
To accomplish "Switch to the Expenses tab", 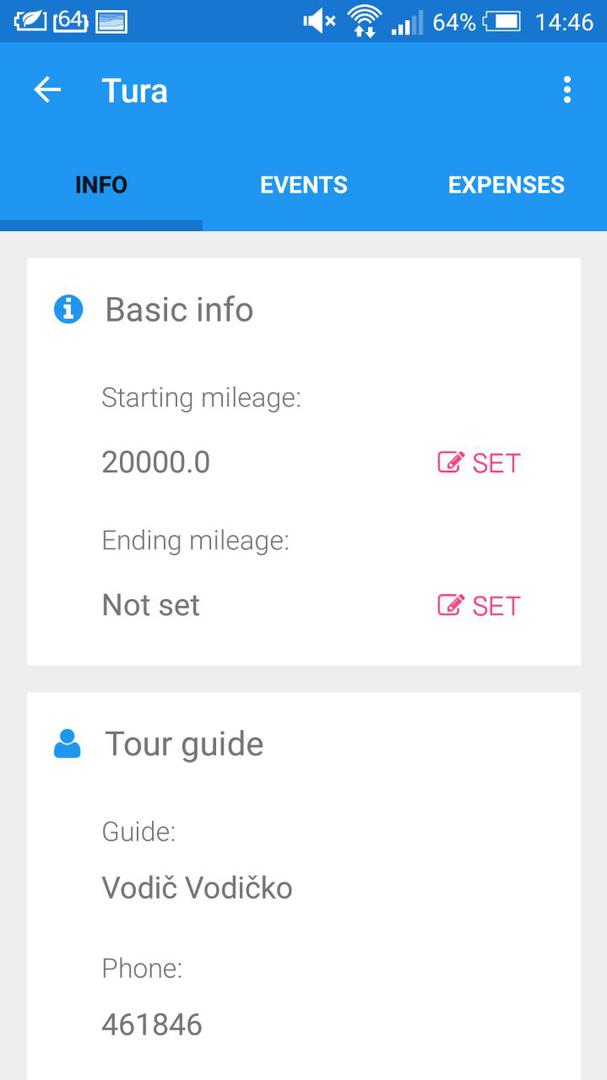I will point(506,185).
